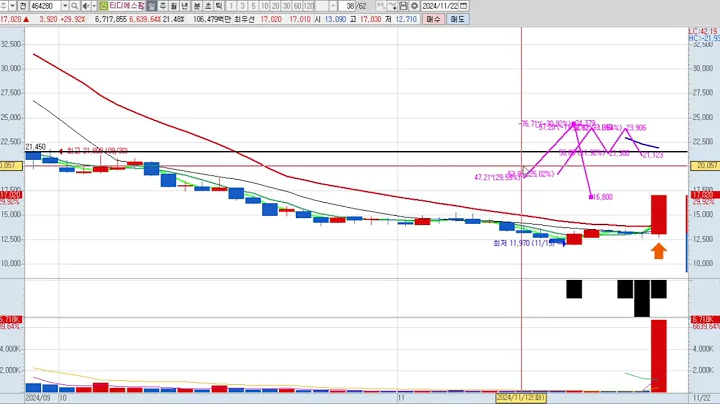Select the daily (일) chart period
This screenshot has width=720, height=404.
tap(152, 6)
